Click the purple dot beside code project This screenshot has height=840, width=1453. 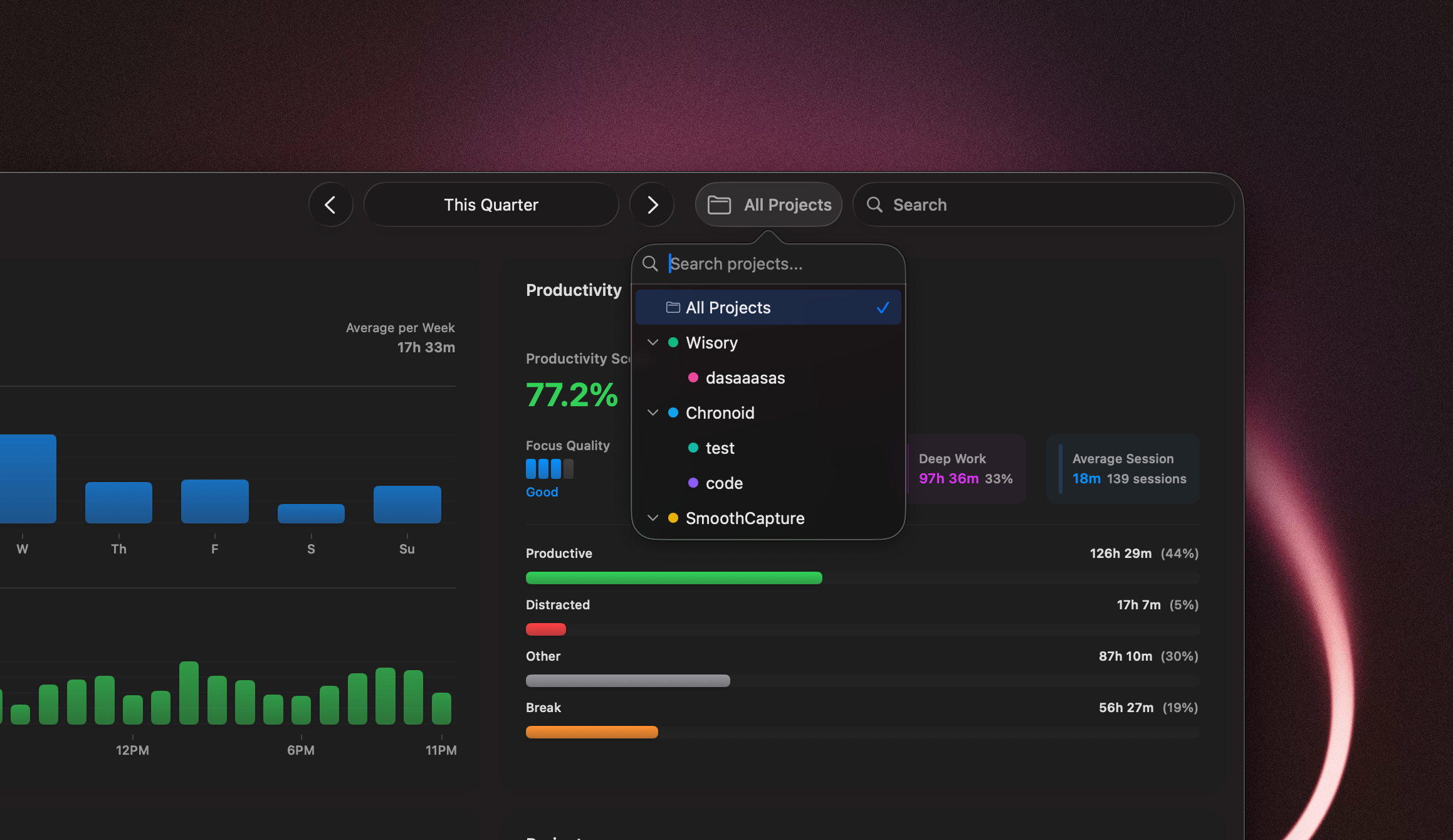click(693, 483)
